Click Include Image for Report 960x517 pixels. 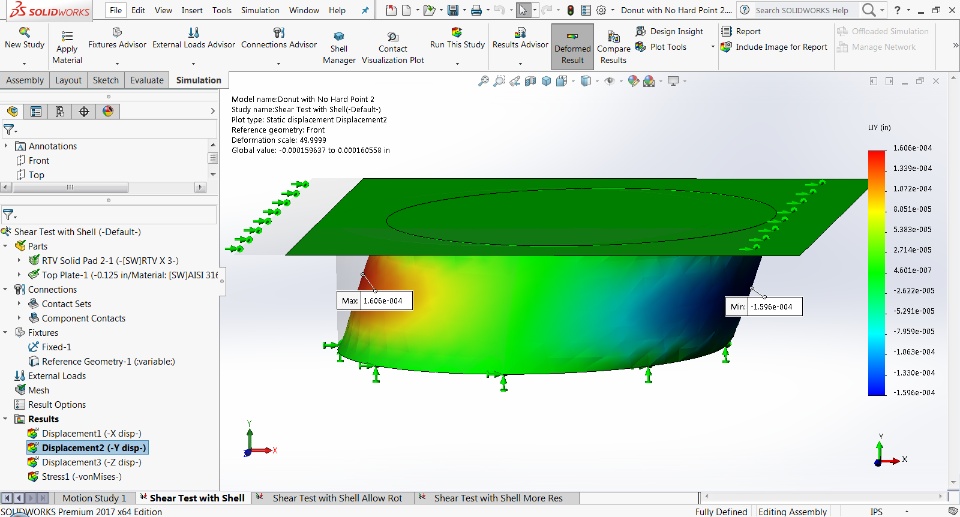click(774, 47)
